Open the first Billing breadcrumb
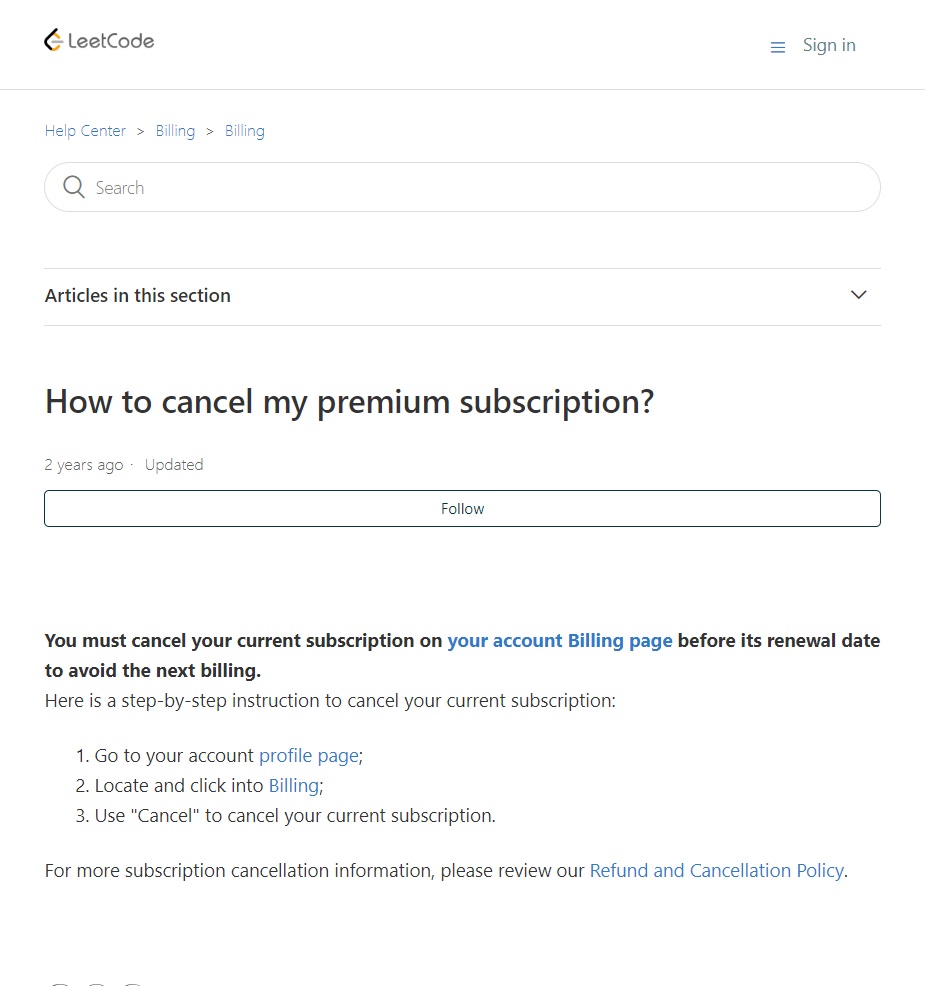925x986 pixels. point(175,131)
